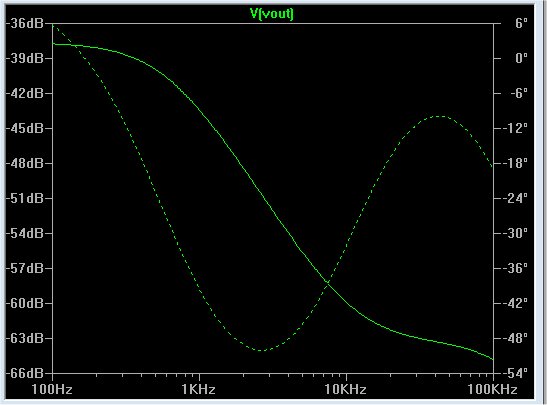This screenshot has height=405, width=547.
Task: Click the -51dB magnitude axis label
Action: [25, 198]
